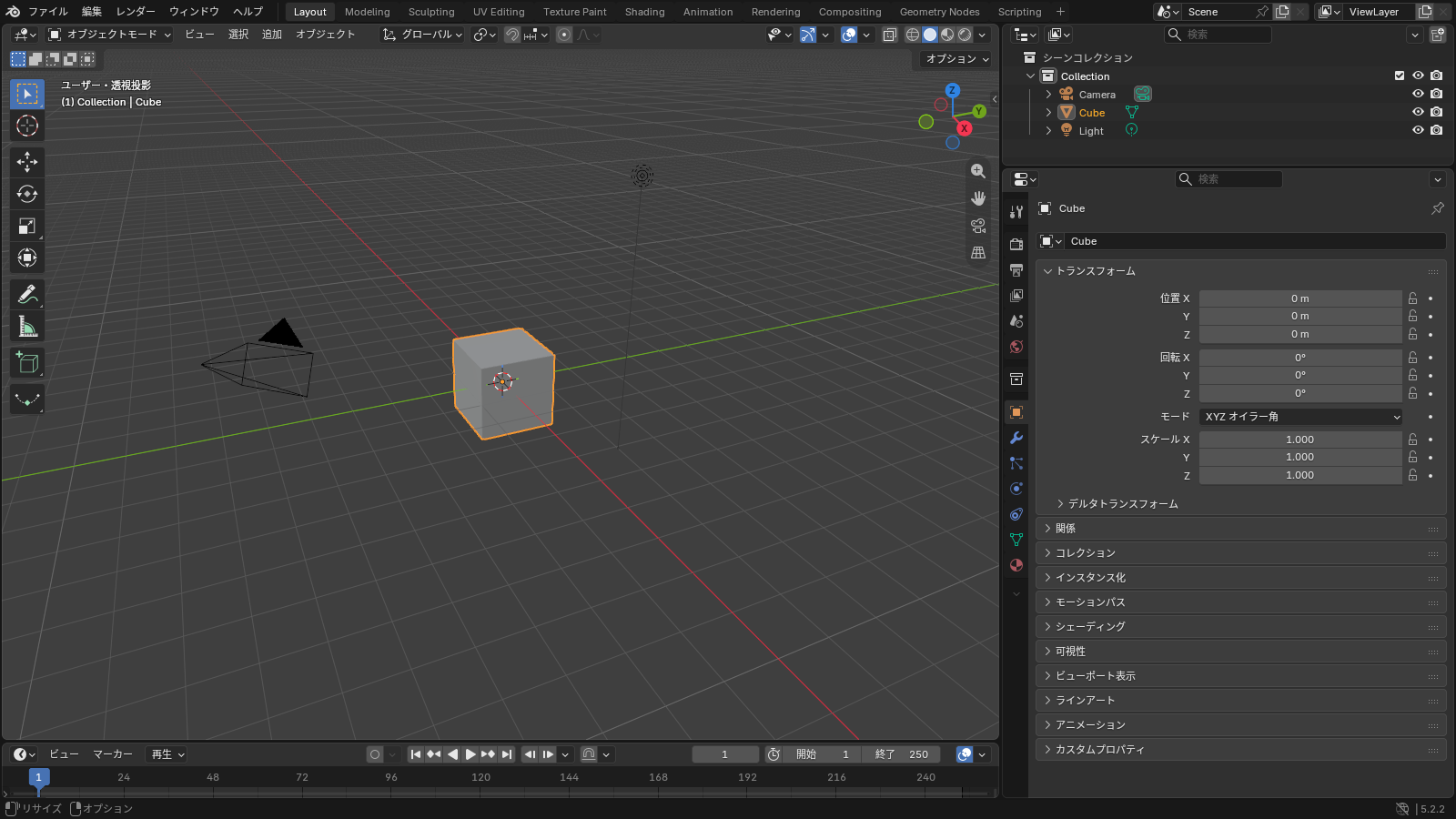Activate the Move tool

coord(27,162)
